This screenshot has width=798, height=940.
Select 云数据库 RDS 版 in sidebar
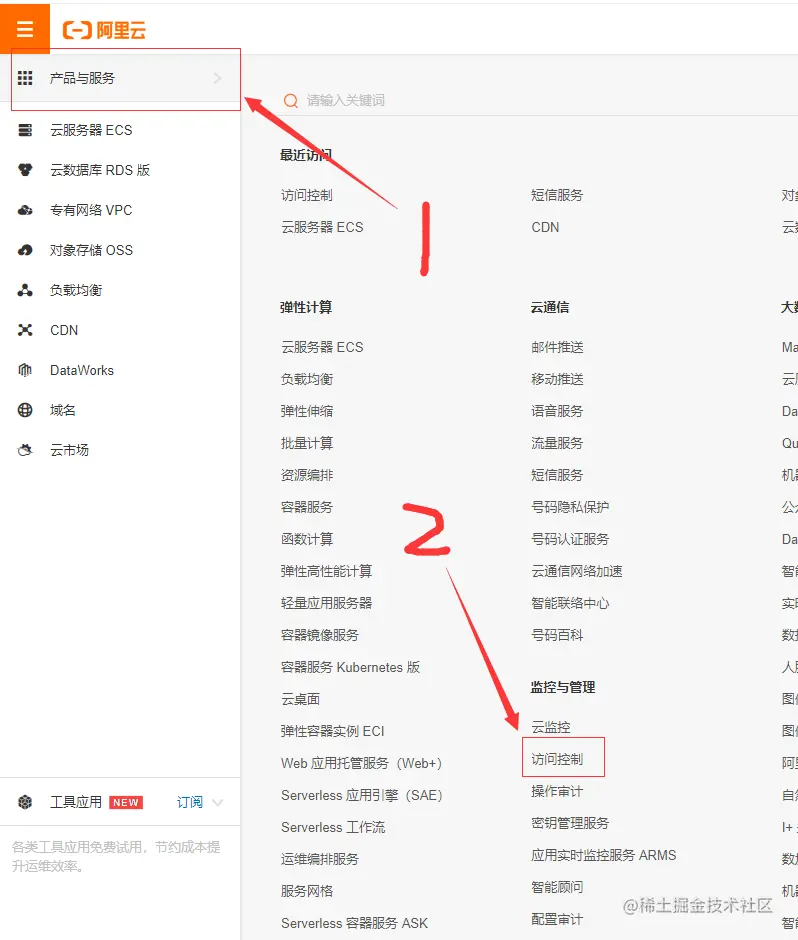pyautogui.click(x=100, y=170)
